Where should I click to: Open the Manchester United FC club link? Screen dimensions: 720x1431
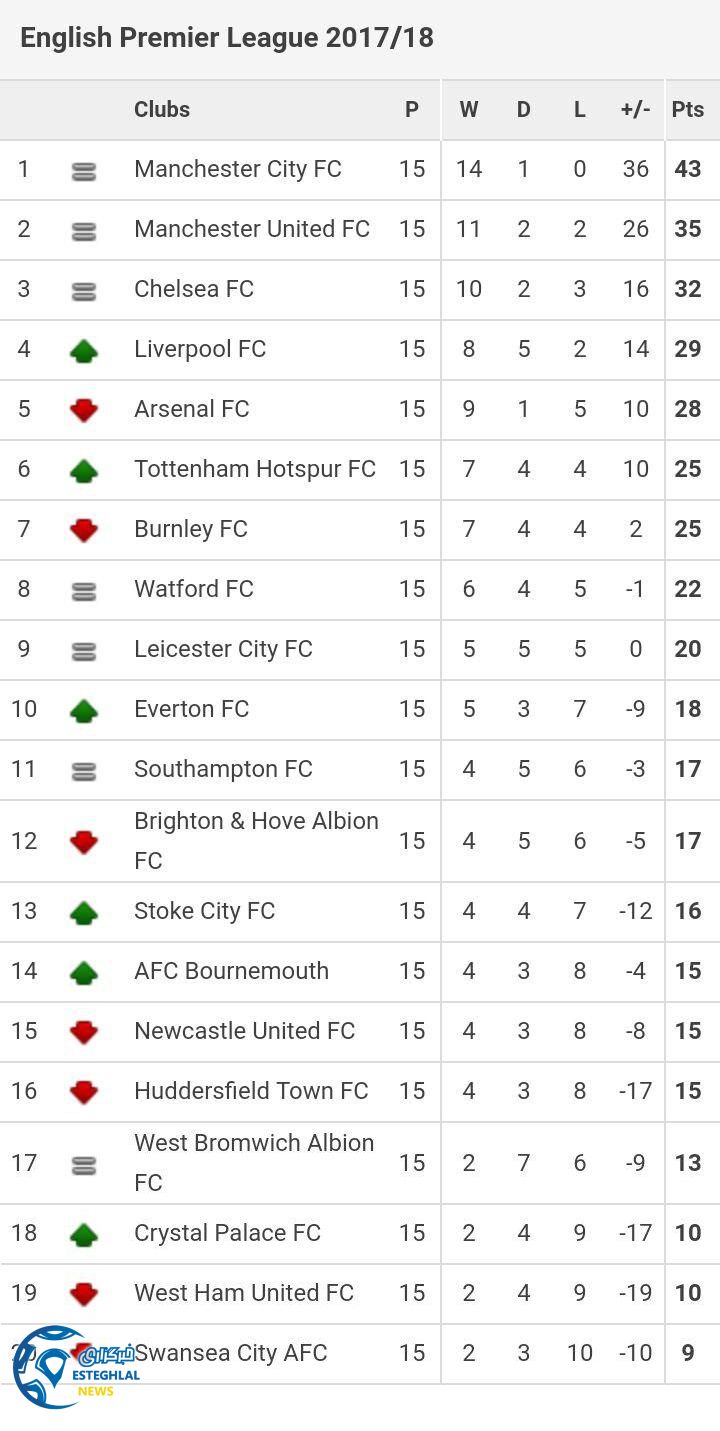click(x=252, y=229)
